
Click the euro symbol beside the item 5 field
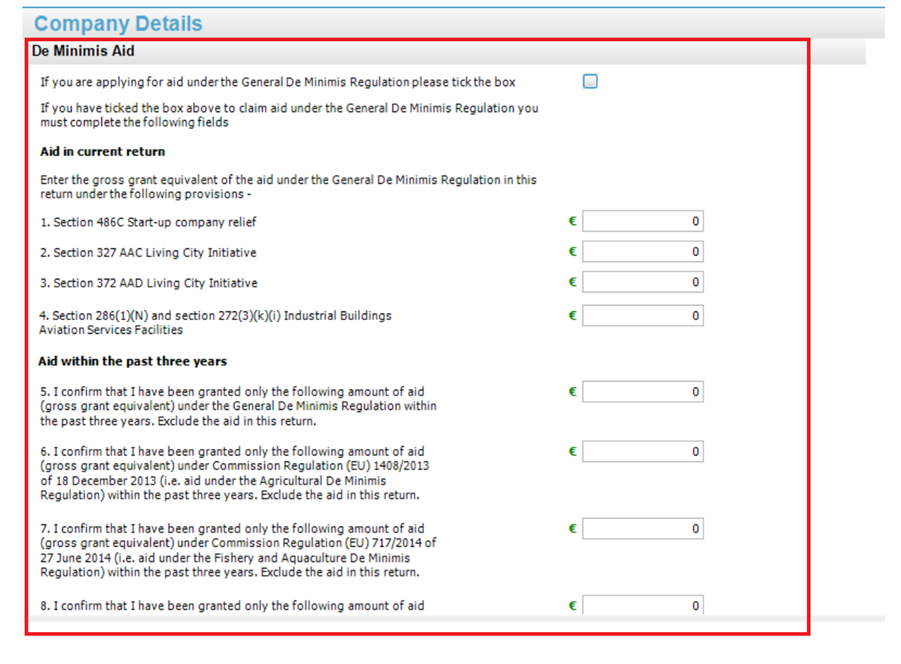pos(572,392)
